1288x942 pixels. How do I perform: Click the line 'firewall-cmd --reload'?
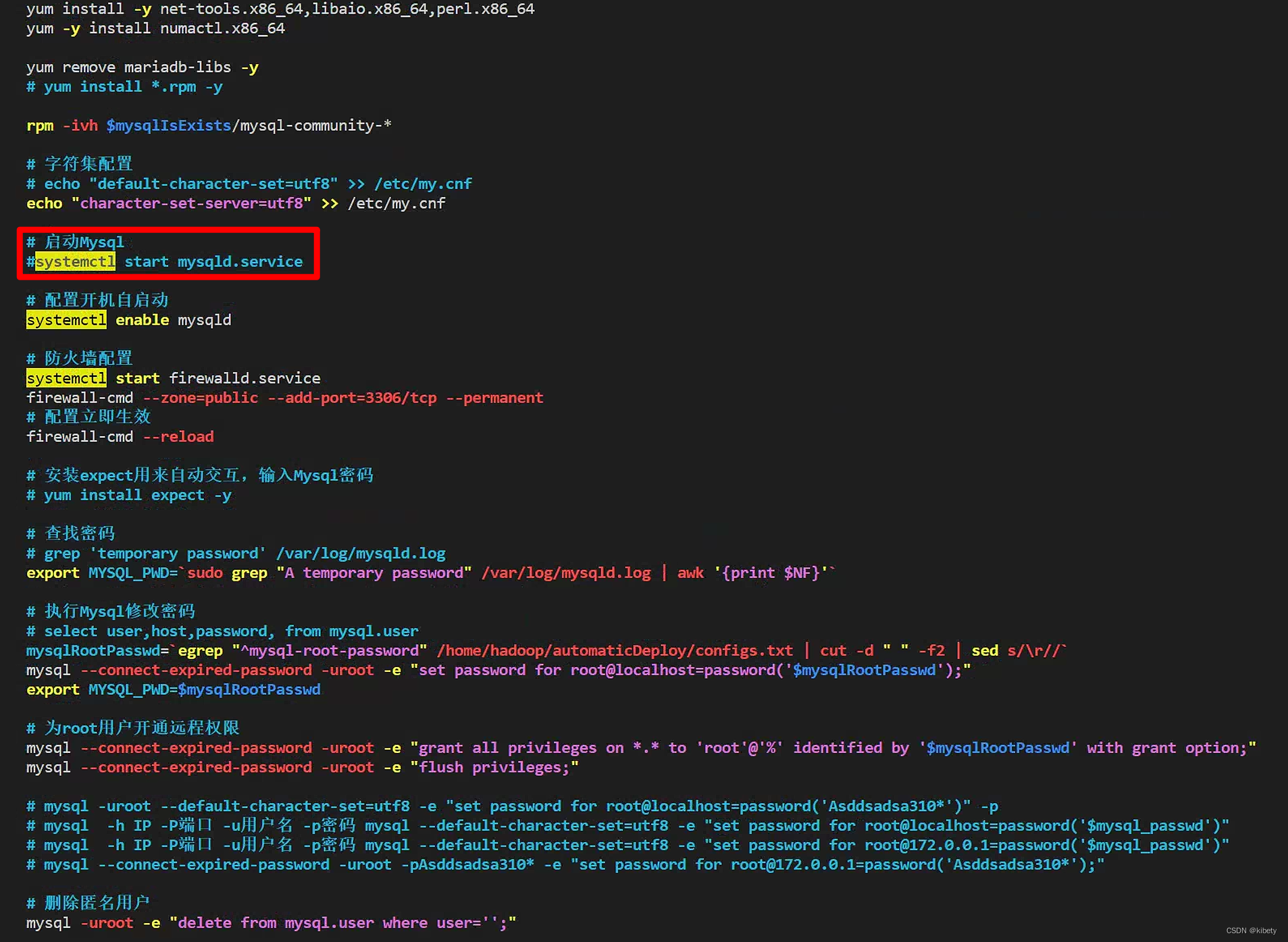tap(120, 437)
